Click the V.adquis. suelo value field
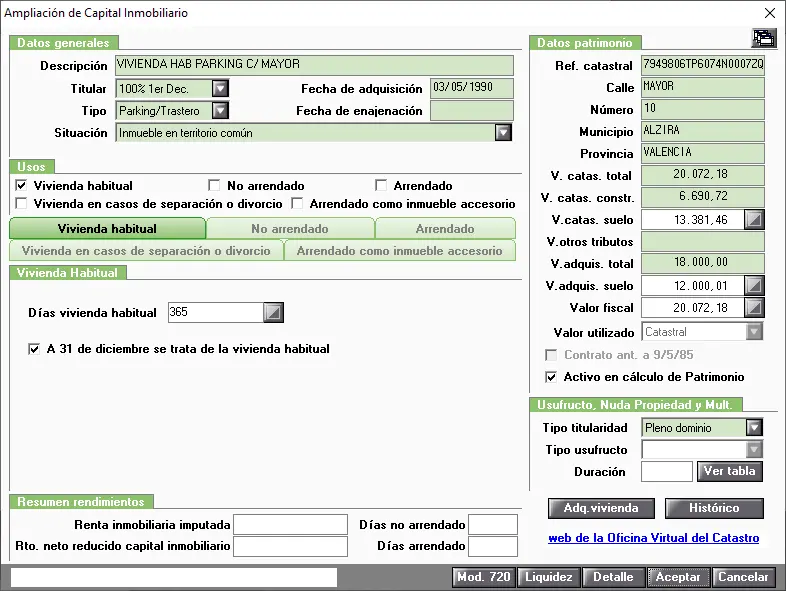Viewport: 786px width, 591px height. point(693,286)
